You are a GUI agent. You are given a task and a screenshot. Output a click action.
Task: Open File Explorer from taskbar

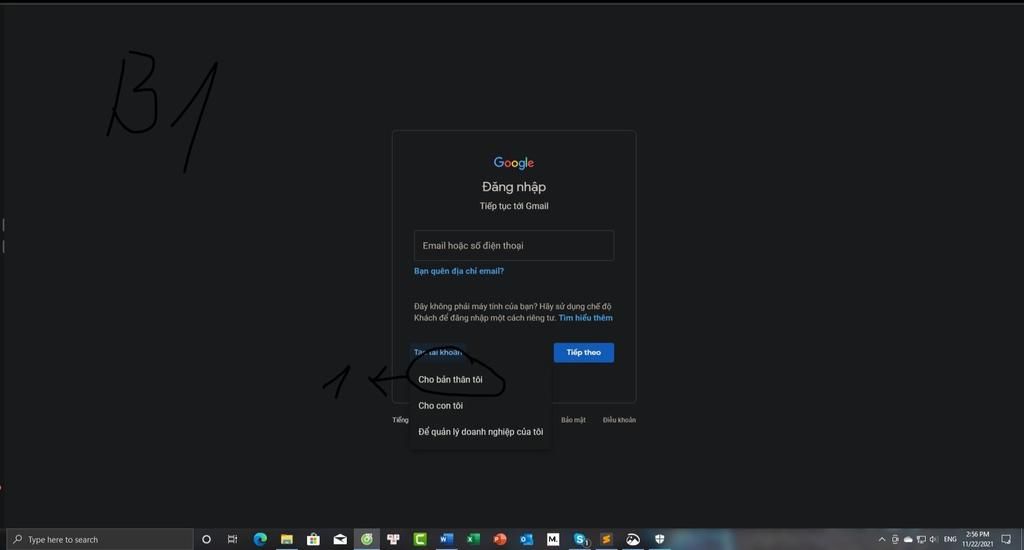click(287, 540)
